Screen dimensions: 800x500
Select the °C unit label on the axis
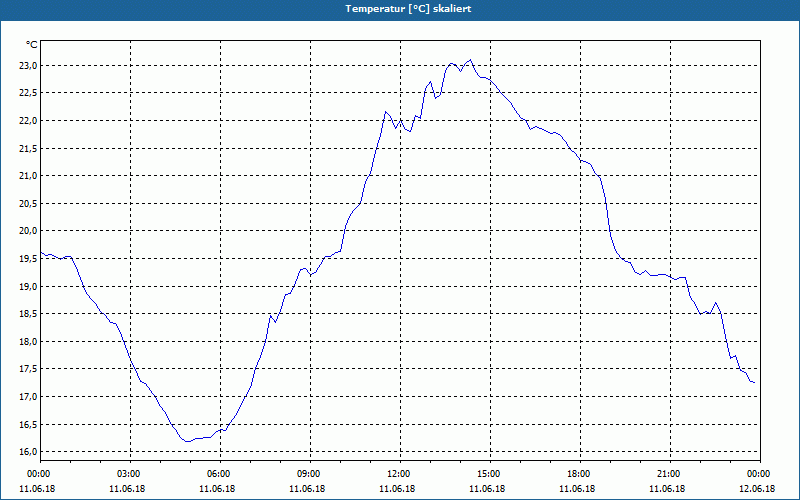[x=32, y=45]
